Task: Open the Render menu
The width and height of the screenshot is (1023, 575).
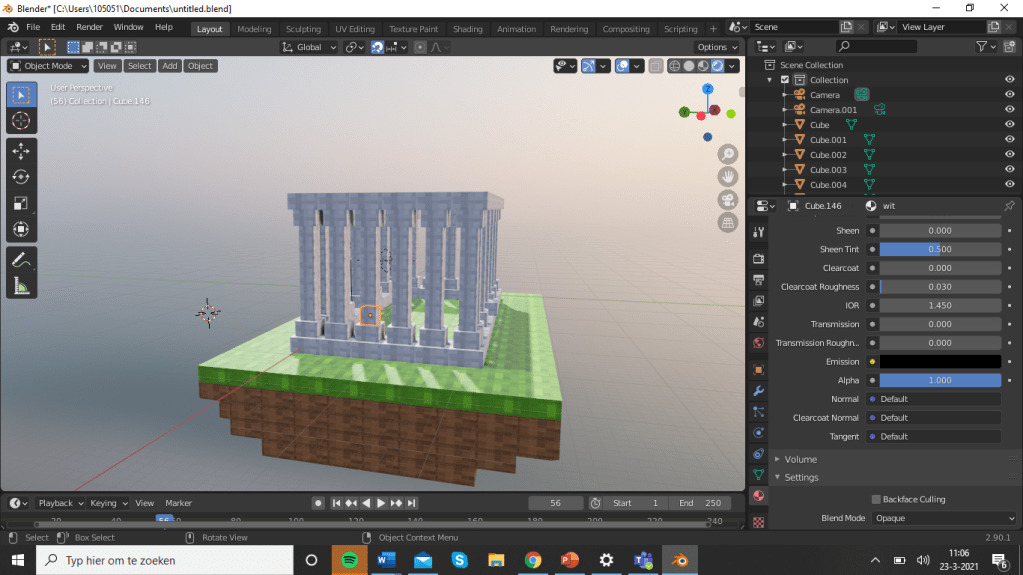Action: click(x=89, y=27)
